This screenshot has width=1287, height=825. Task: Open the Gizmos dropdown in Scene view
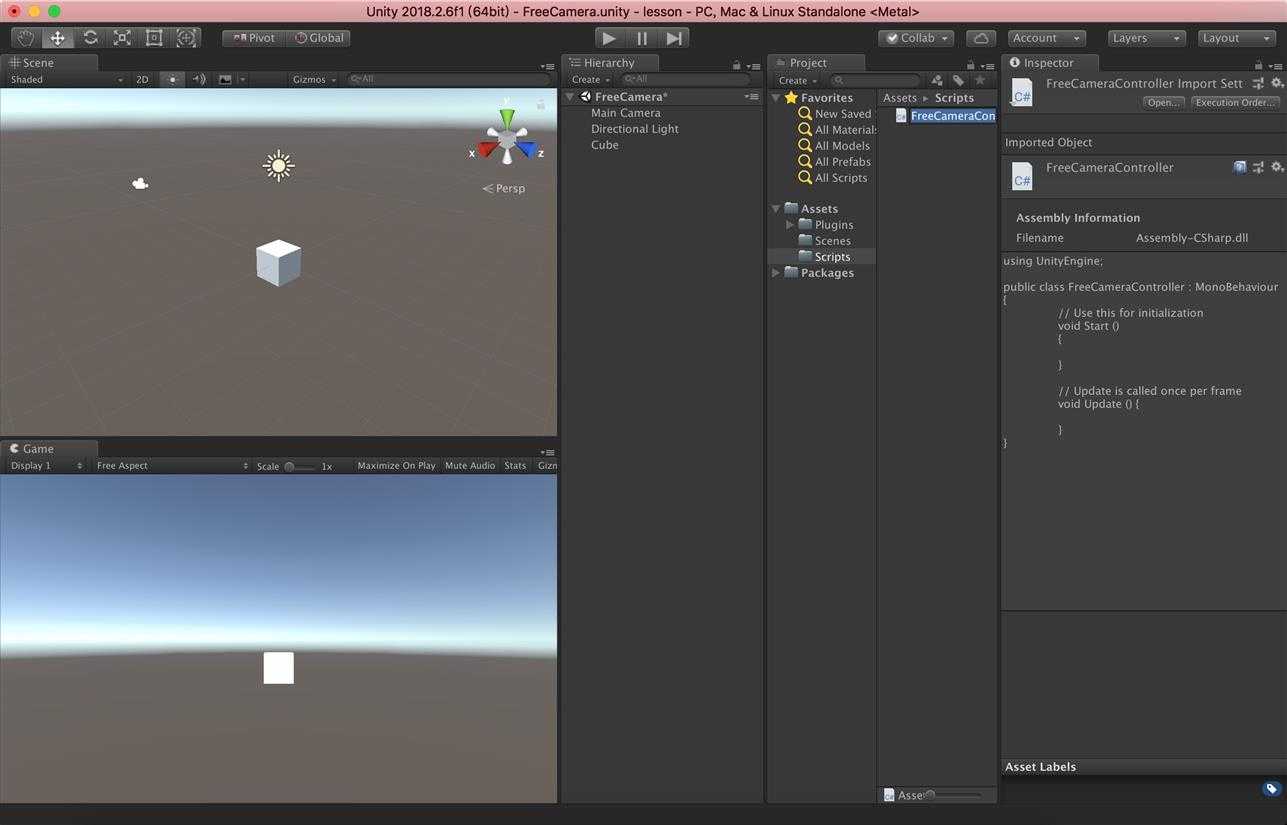click(315, 79)
